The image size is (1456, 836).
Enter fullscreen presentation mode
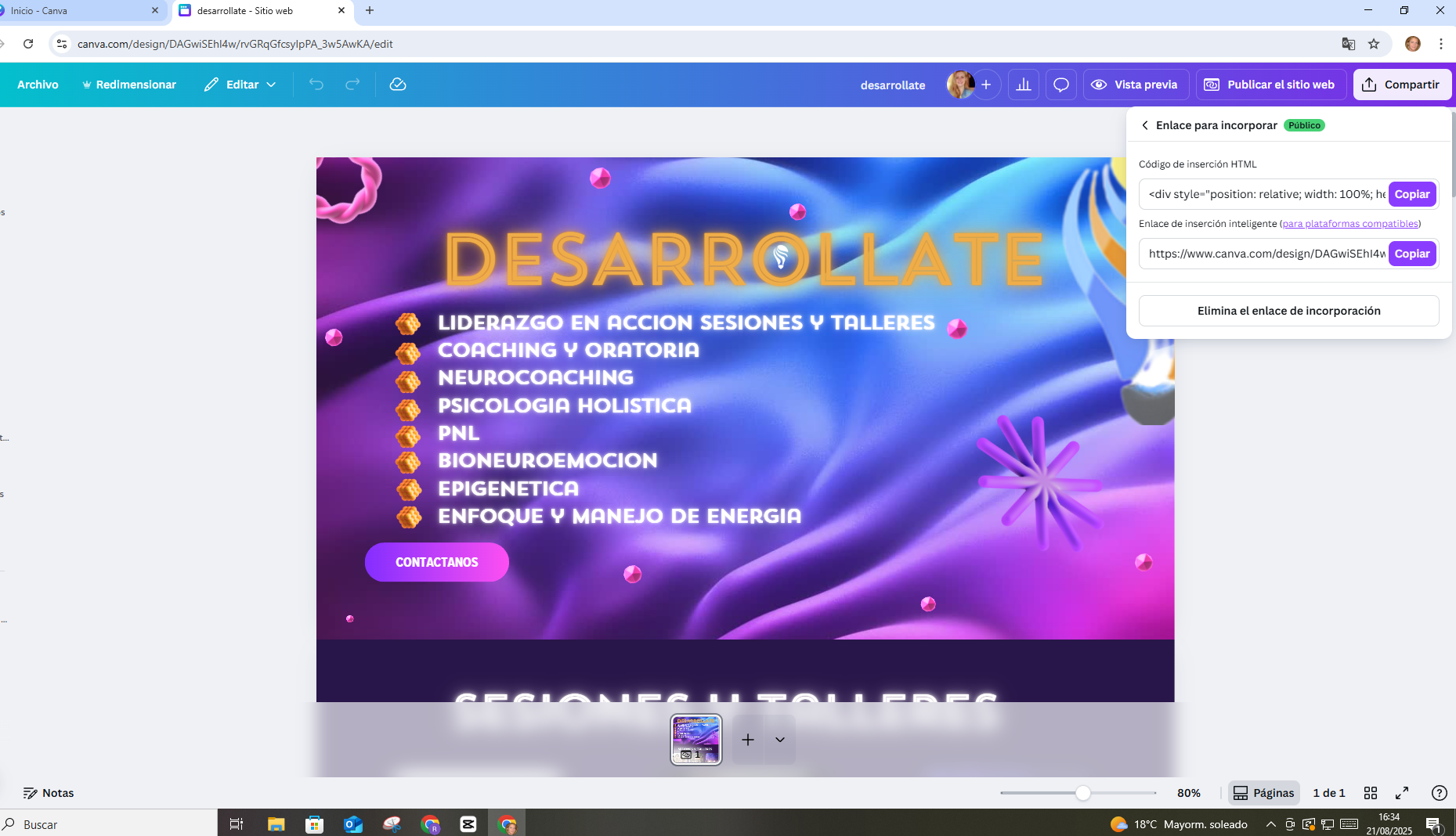1402,793
